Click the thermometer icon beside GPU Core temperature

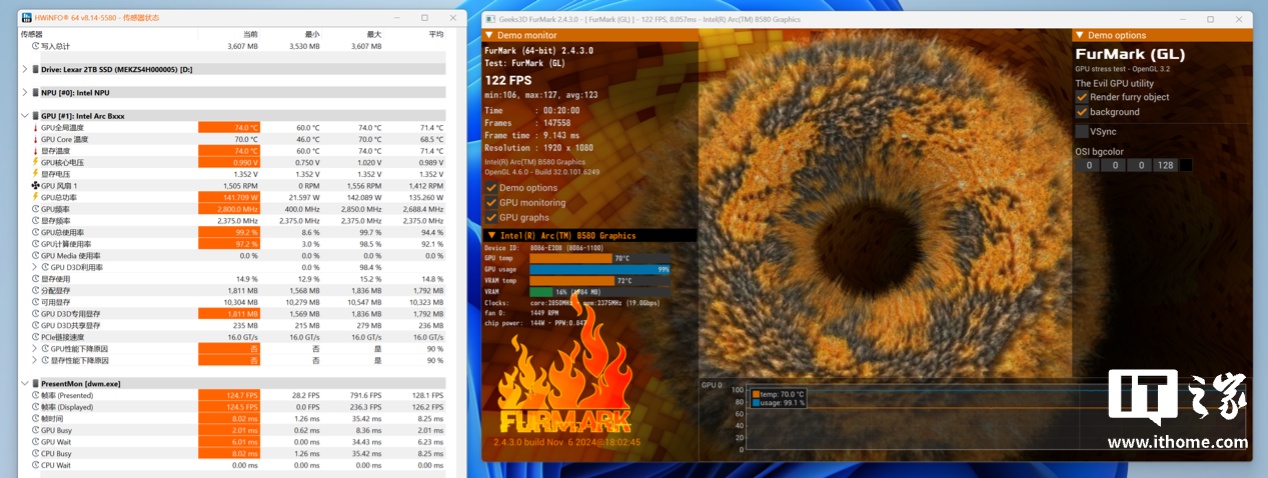pos(36,139)
